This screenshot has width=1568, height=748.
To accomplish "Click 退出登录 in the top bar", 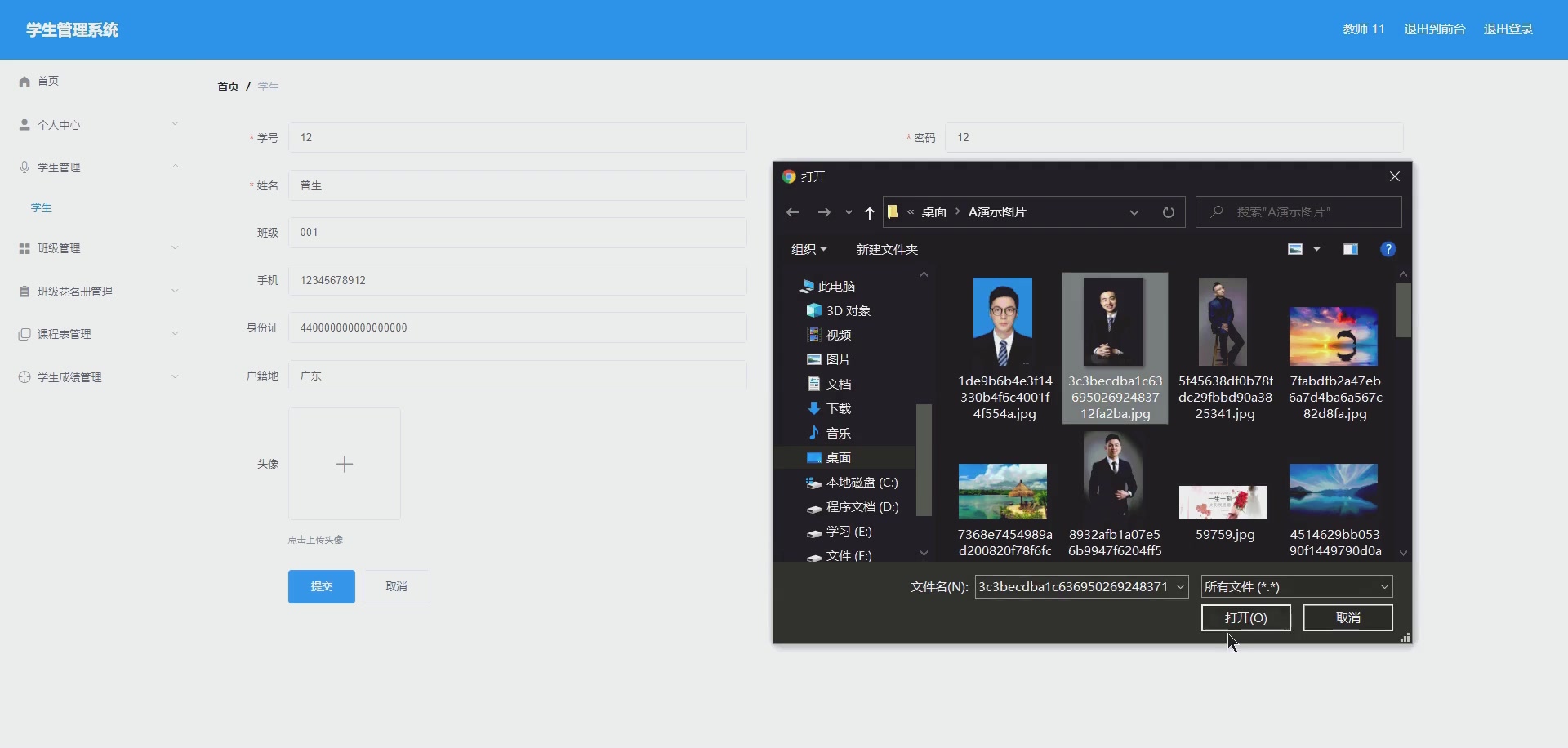I will 1508,29.
